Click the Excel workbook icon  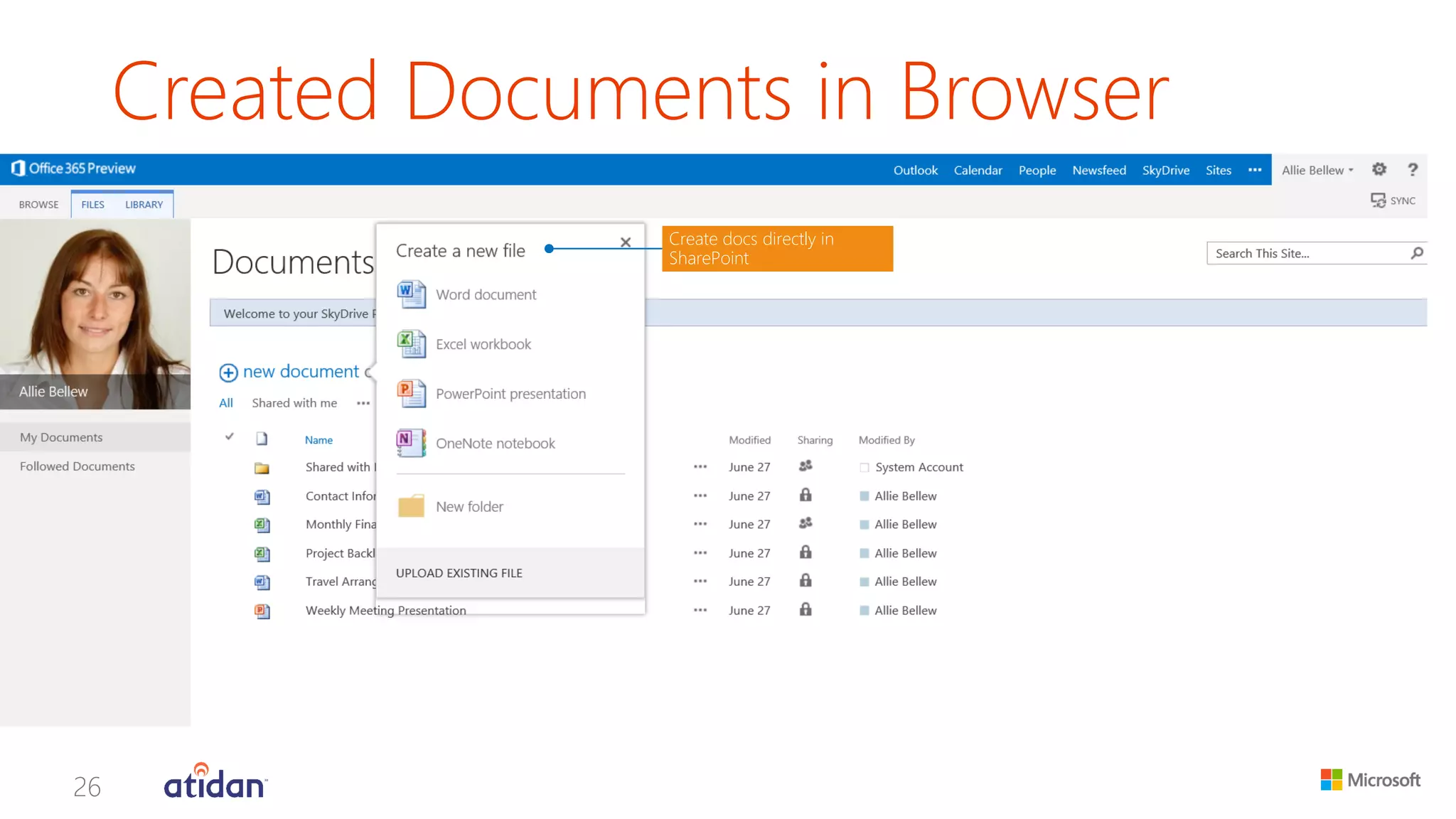412,344
